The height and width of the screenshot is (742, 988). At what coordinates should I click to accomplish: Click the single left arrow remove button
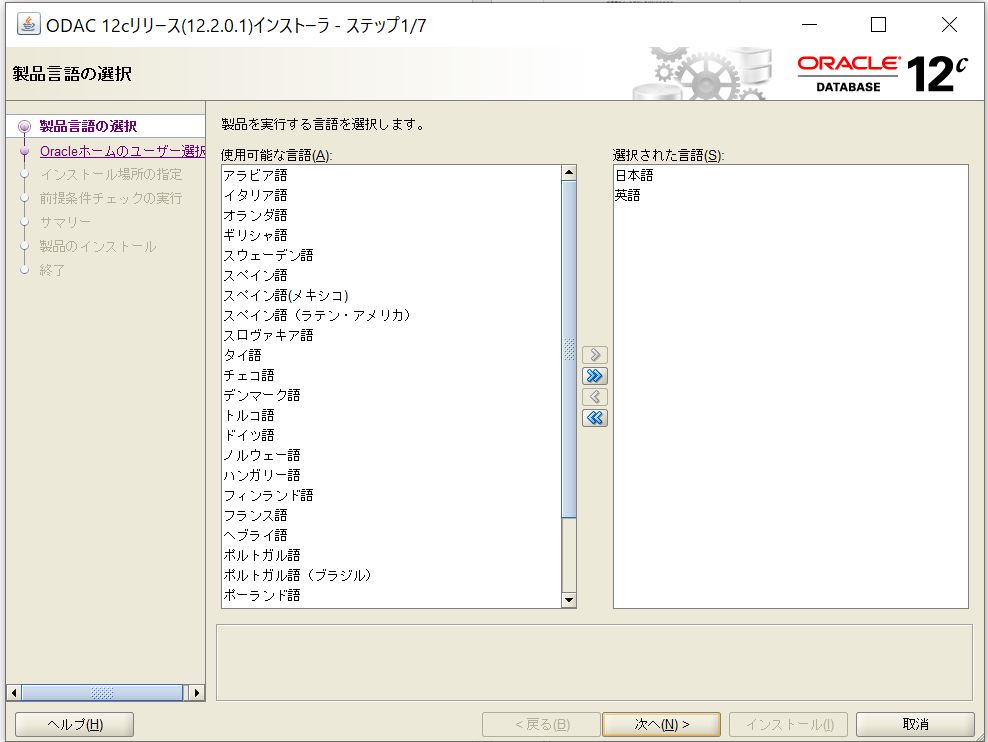595,397
